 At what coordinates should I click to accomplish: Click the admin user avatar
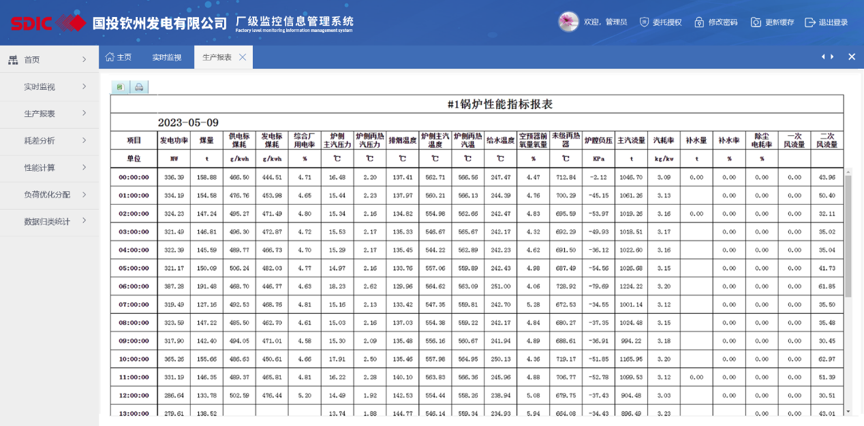pos(568,22)
